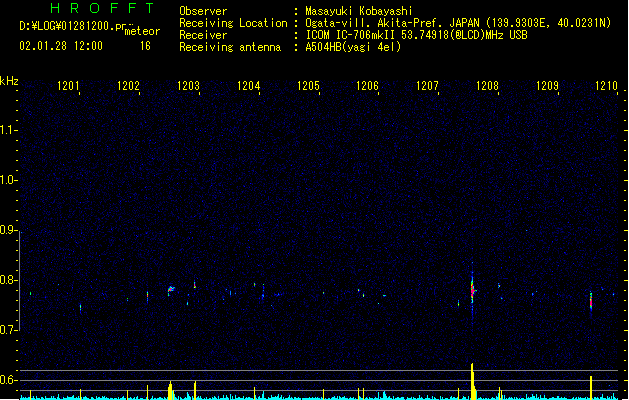Screen dimensions: 629x400
Task: Click the 1.1 kHz frequency label
Action: [8, 130]
